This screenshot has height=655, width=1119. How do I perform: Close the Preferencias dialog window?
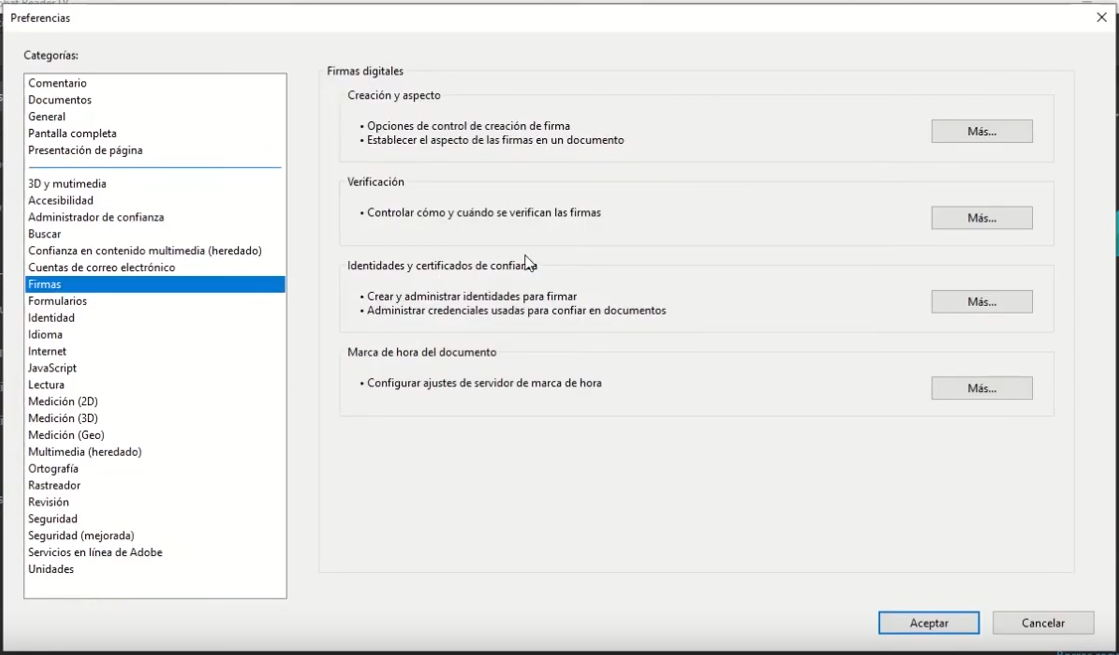pyautogui.click(x=1101, y=17)
